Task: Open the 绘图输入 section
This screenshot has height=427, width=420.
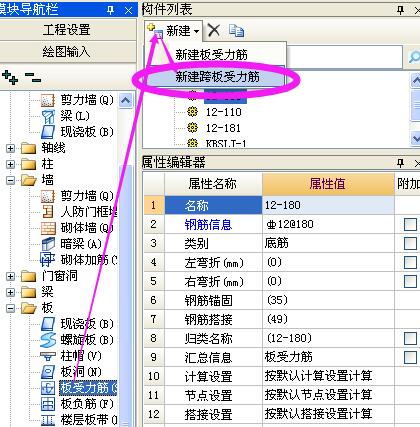Action: (68, 52)
